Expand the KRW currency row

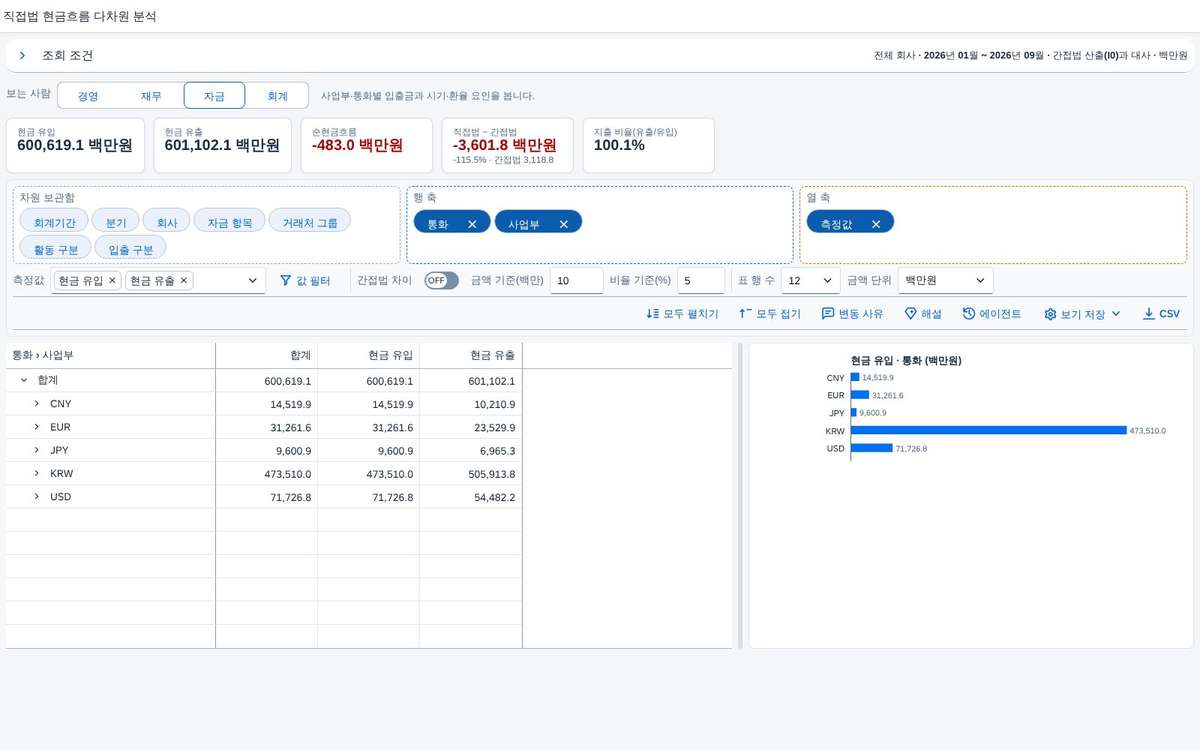(37, 474)
